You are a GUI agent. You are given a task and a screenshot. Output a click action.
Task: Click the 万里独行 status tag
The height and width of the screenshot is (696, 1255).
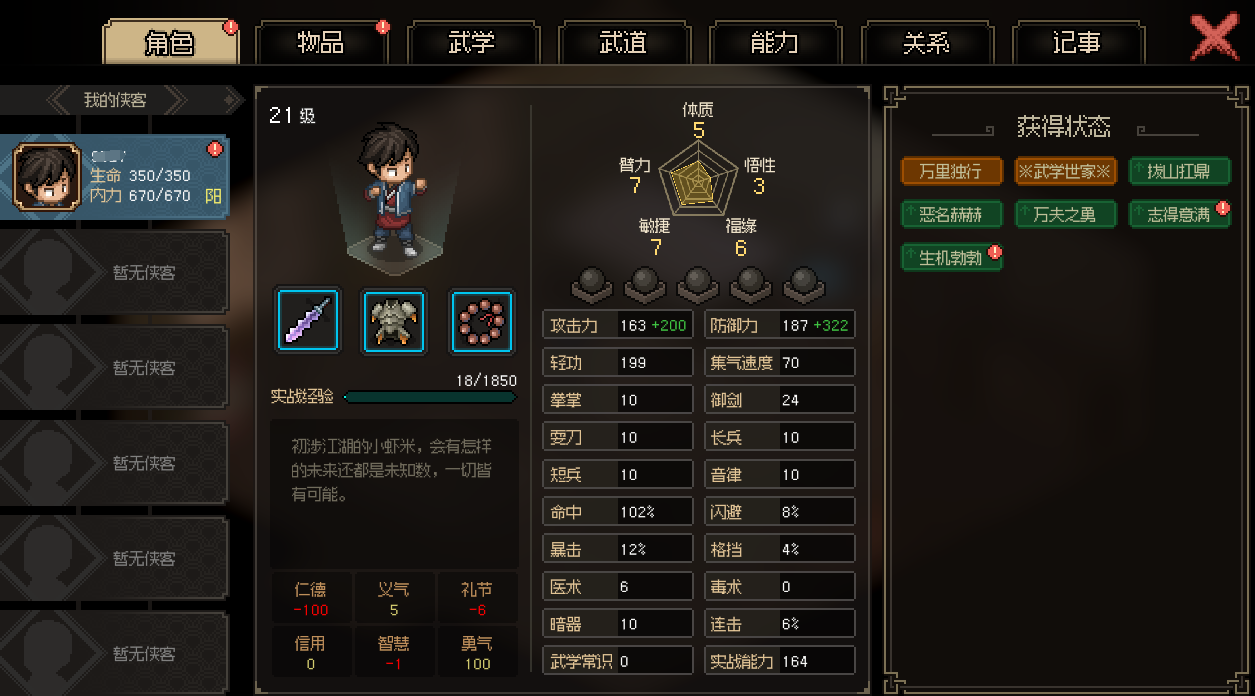click(951, 171)
